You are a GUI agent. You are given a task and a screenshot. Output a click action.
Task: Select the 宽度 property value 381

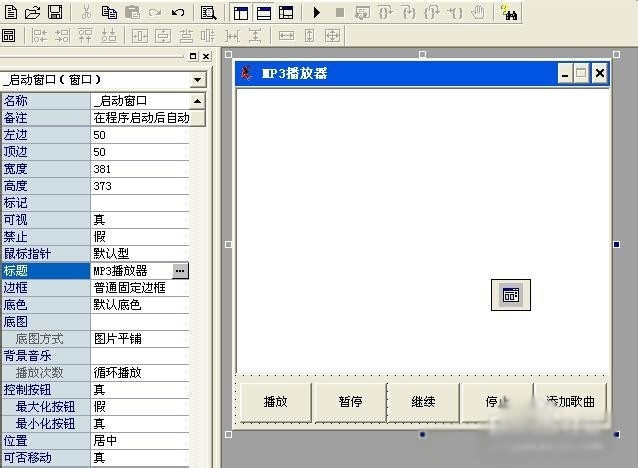pyautogui.click(x=140, y=169)
